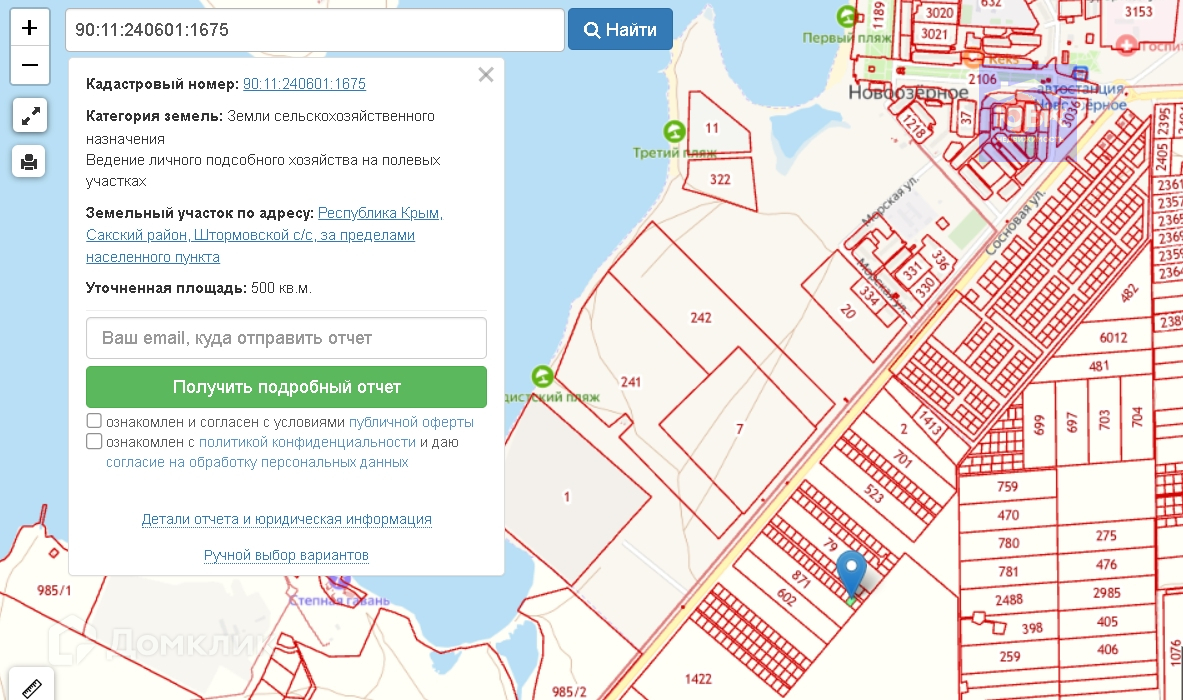Select parcel 241 on the map
This screenshot has width=1183, height=700.
pos(631,382)
